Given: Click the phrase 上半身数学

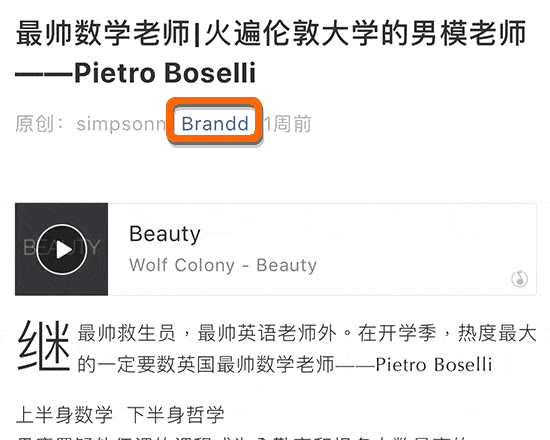Looking at the screenshot, I should click(64, 414).
